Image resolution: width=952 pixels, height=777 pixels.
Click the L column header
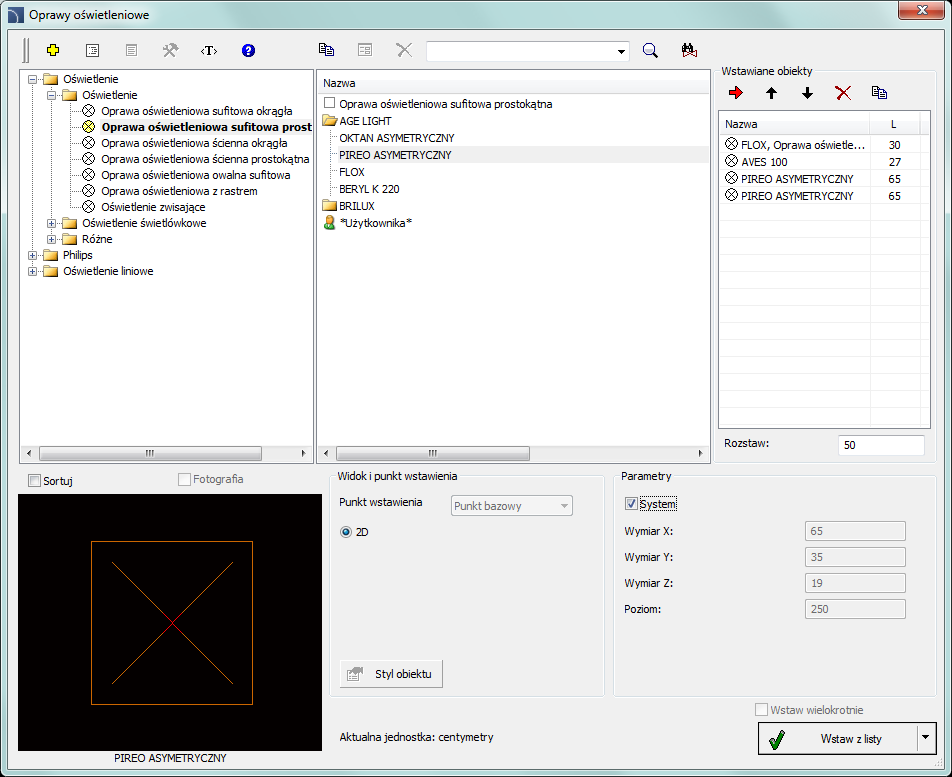(x=895, y=124)
